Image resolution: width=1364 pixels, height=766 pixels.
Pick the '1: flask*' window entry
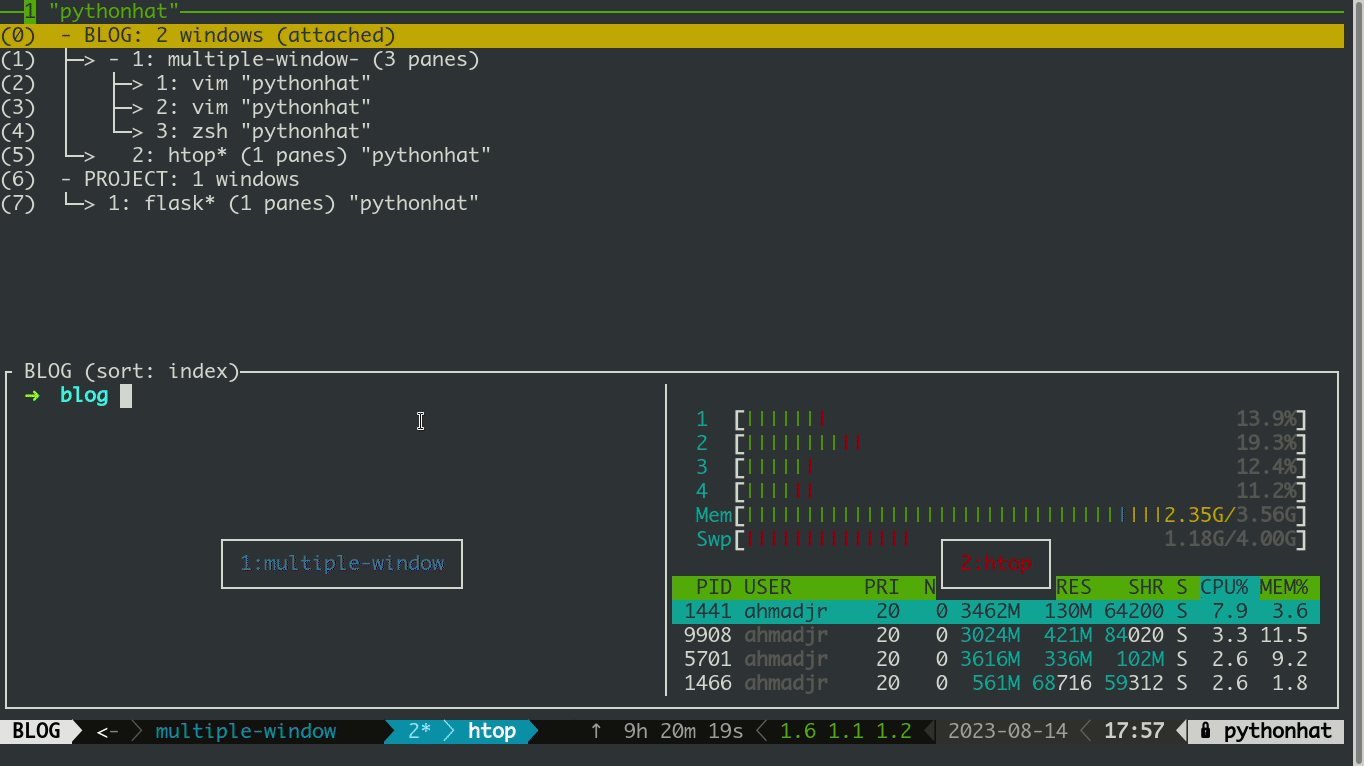click(x=293, y=204)
